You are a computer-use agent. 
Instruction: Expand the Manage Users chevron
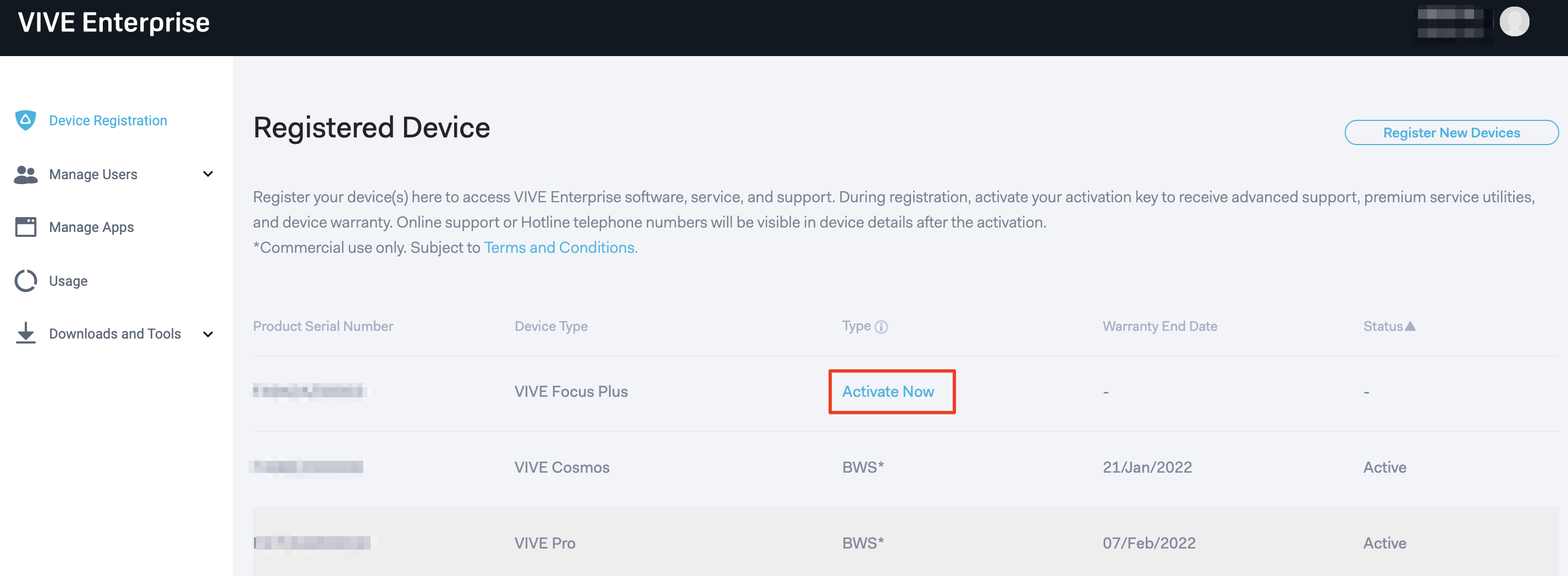click(x=208, y=174)
